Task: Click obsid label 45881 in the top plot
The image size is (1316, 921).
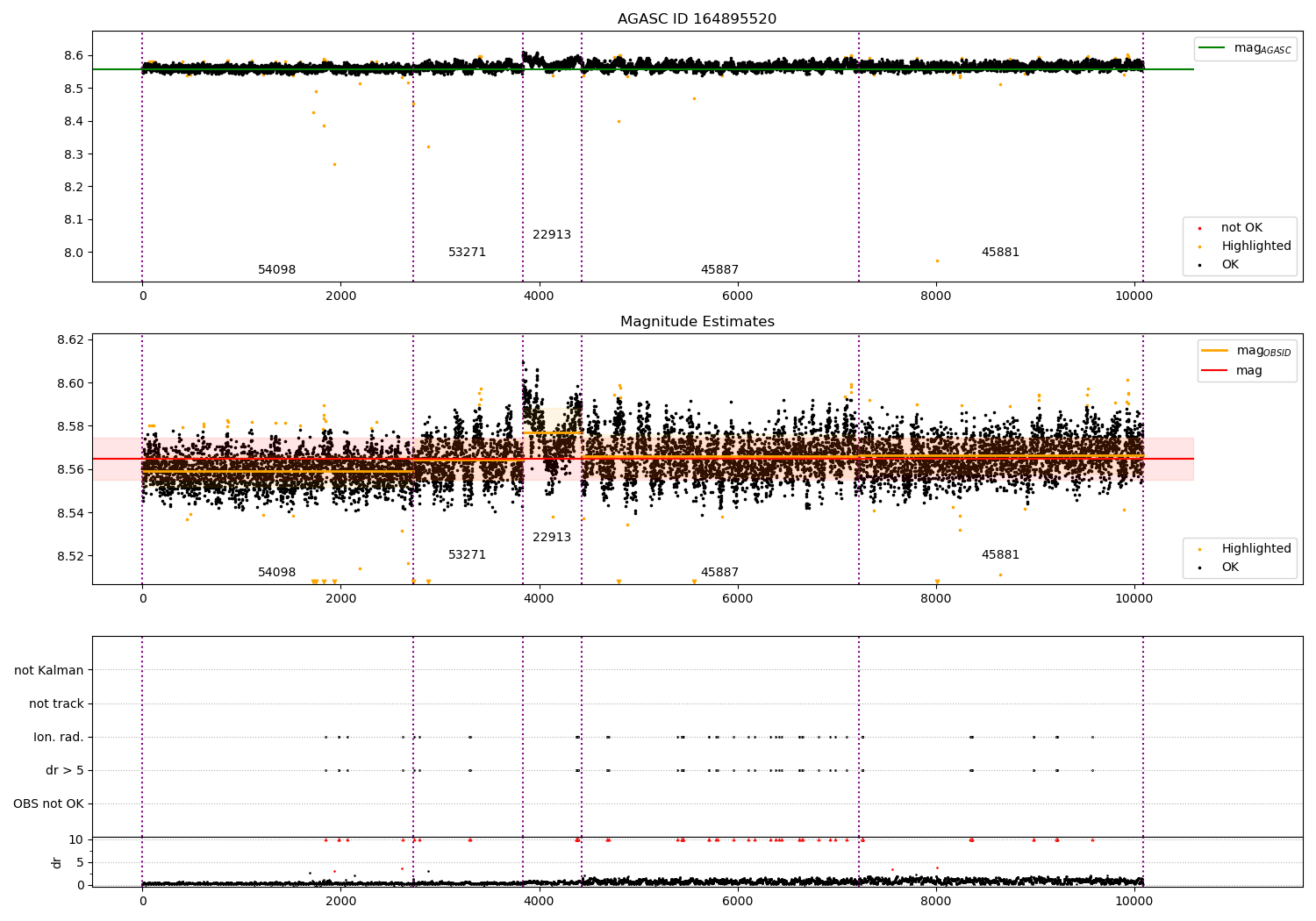Action: (1000, 253)
